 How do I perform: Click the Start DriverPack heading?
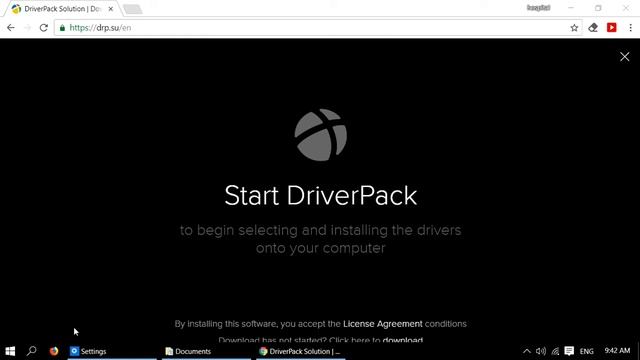click(x=320, y=196)
